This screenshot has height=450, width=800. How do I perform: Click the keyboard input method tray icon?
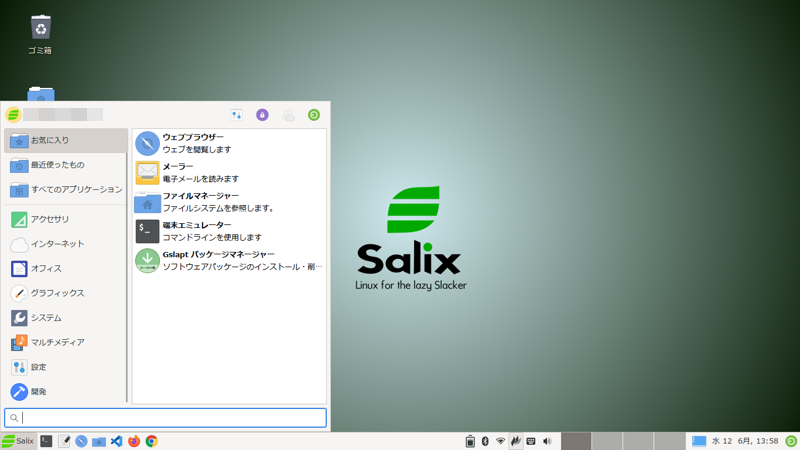click(x=531, y=441)
